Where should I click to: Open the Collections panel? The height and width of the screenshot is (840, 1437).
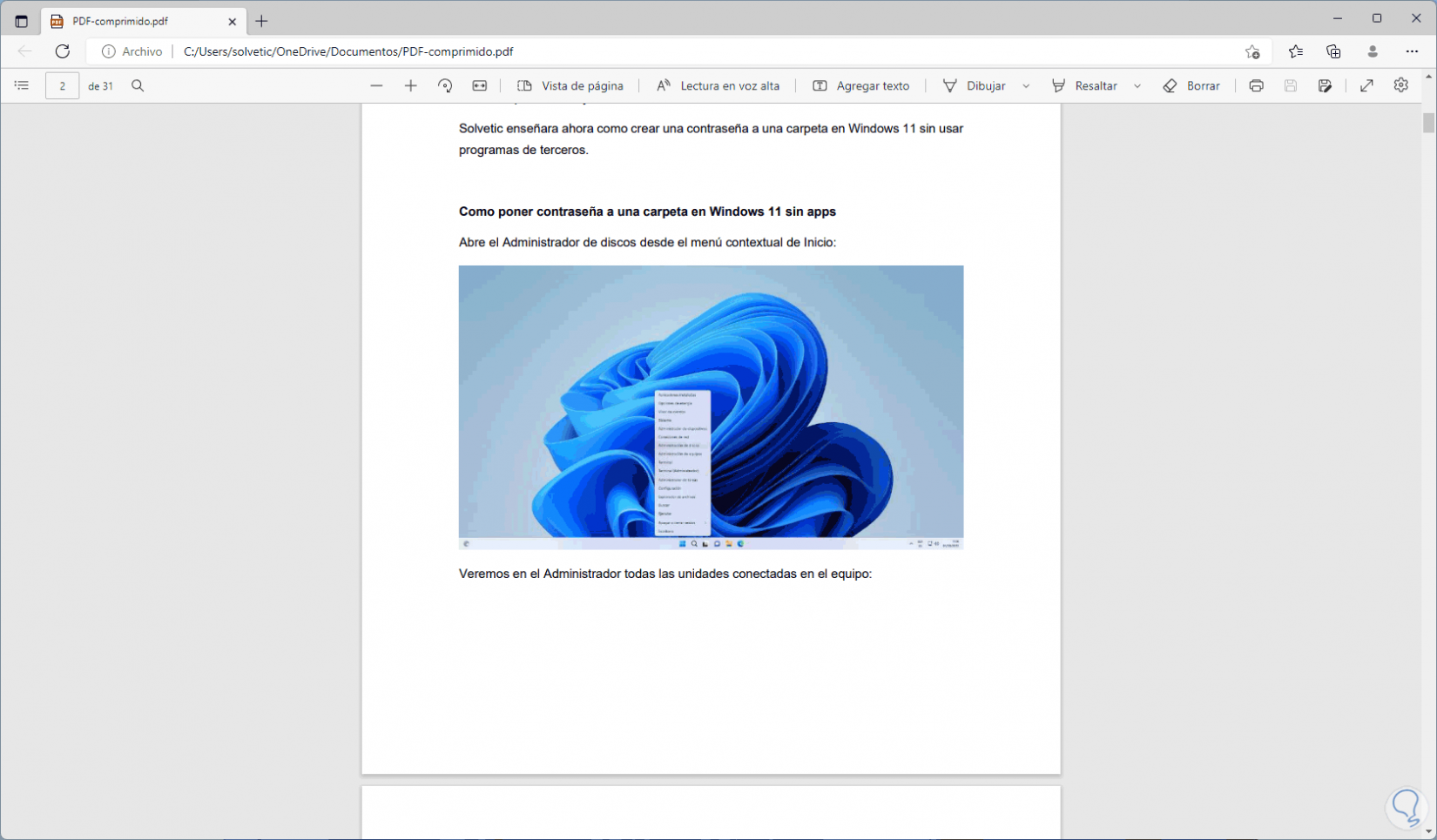[1333, 51]
